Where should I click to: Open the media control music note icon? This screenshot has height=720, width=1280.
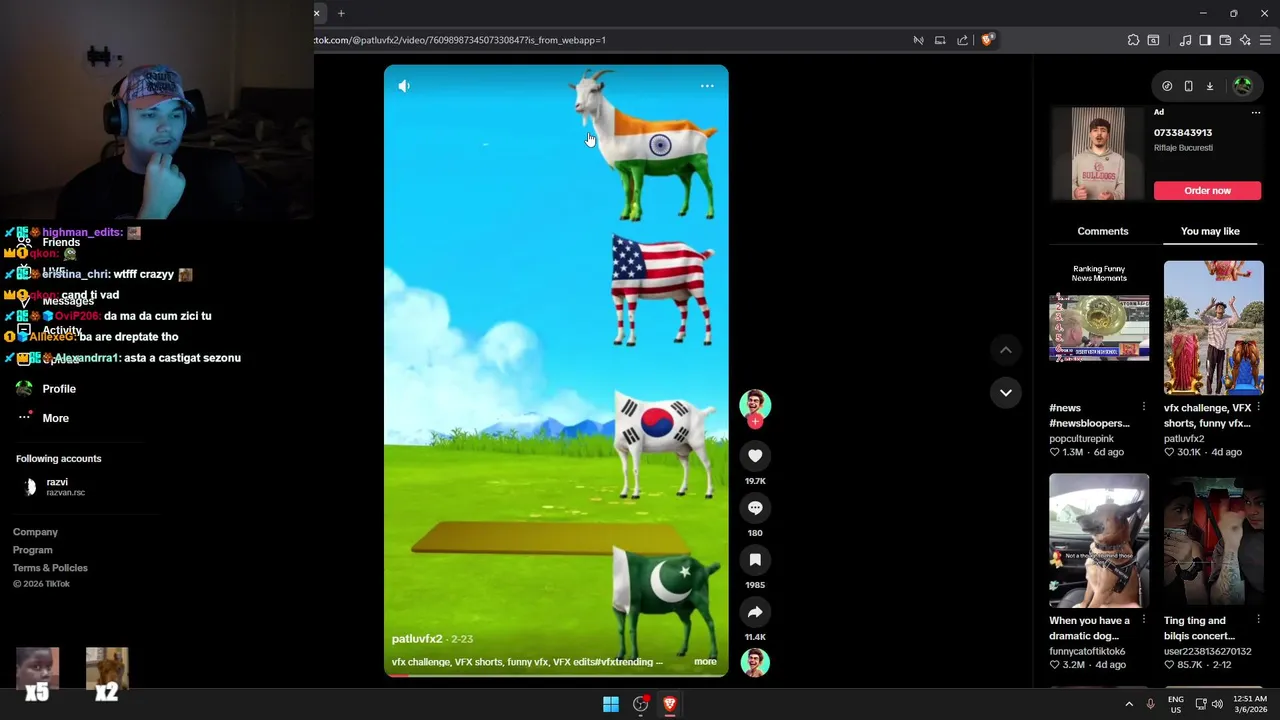pos(1185,40)
